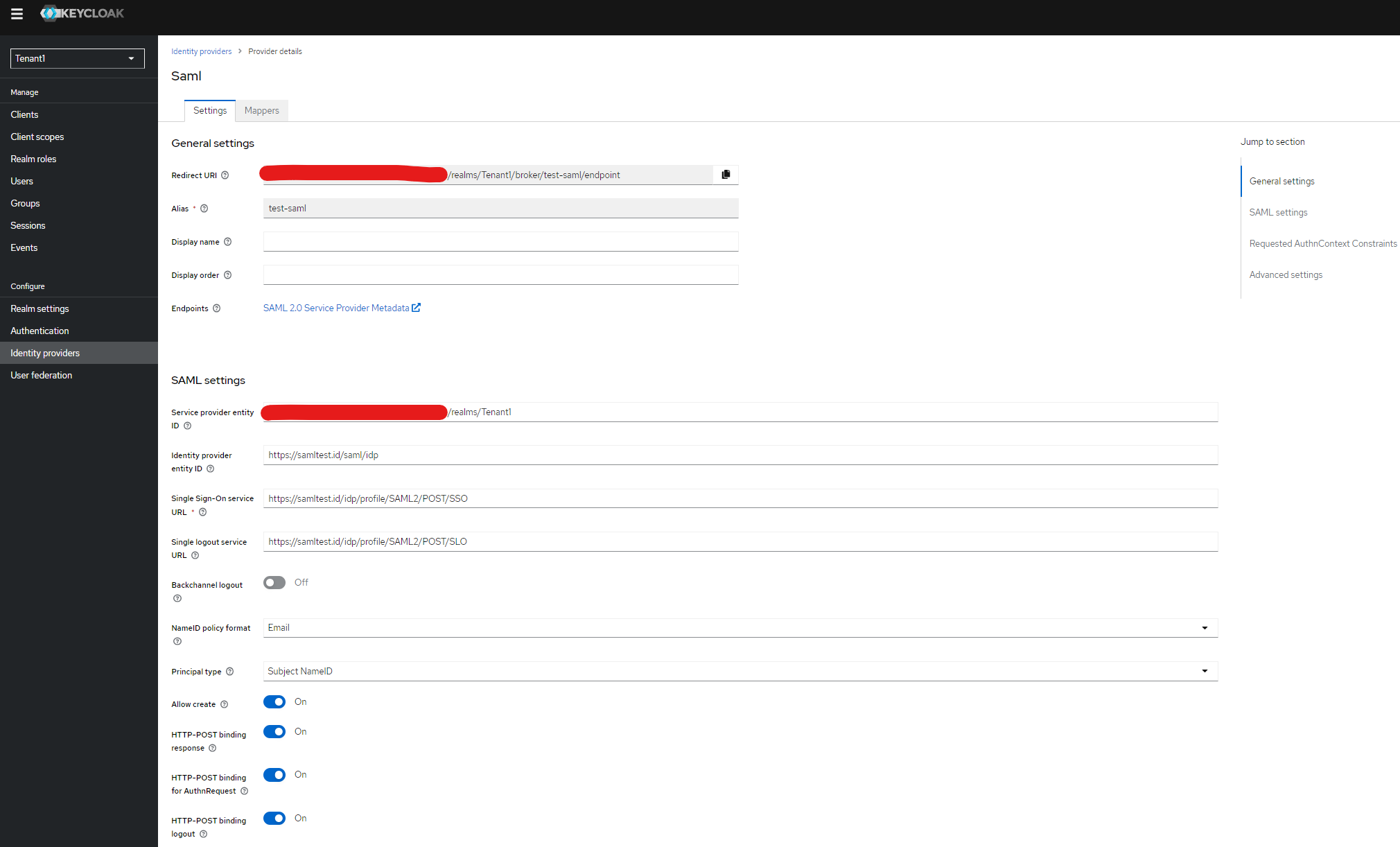The height and width of the screenshot is (847, 1400).
Task: Open the hamburger navigation menu
Action: 17,13
